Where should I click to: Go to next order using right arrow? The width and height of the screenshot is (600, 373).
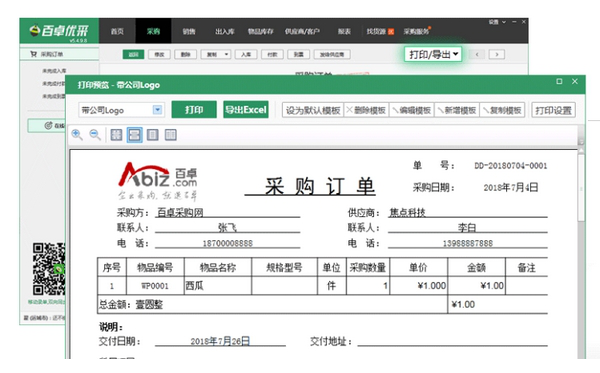497,54
